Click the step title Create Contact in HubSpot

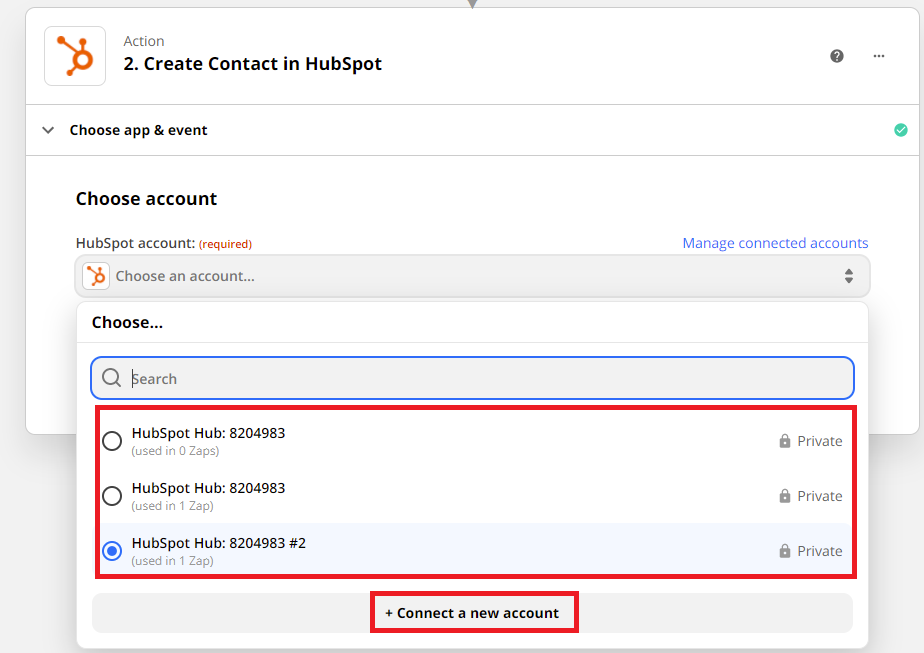click(252, 64)
